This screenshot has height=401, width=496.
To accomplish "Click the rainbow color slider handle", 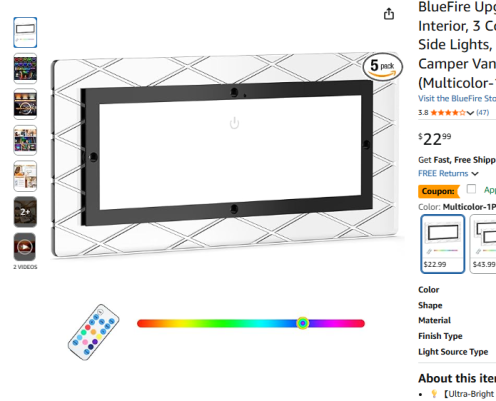I will 303,323.
